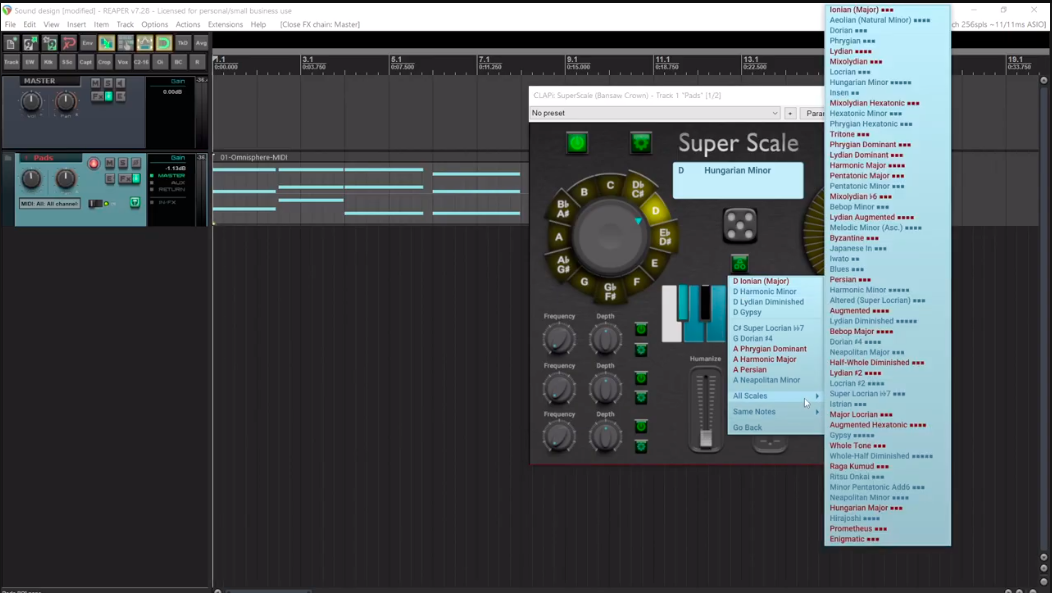Screen dimensions: 1052x593
Task: Solo the MASTER track
Action: tap(108, 83)
